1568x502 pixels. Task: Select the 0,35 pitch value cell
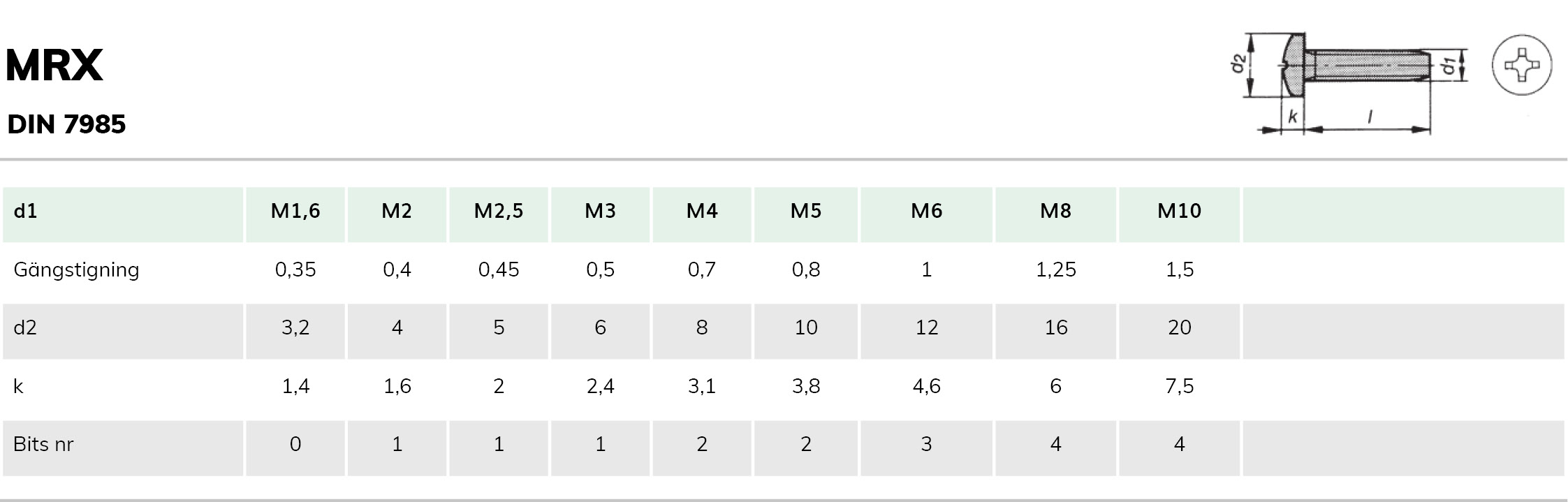(295, 270)
